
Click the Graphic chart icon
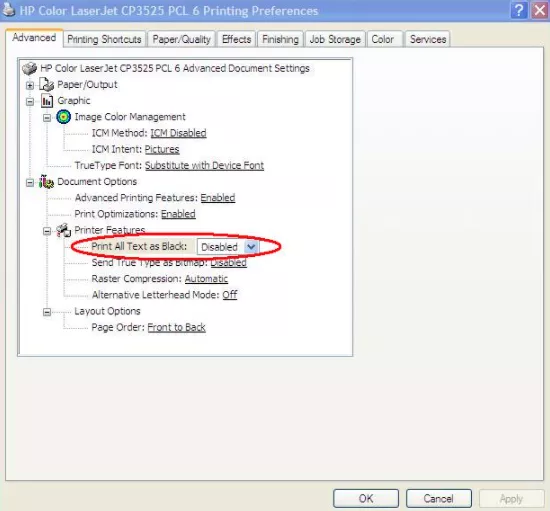47,101
